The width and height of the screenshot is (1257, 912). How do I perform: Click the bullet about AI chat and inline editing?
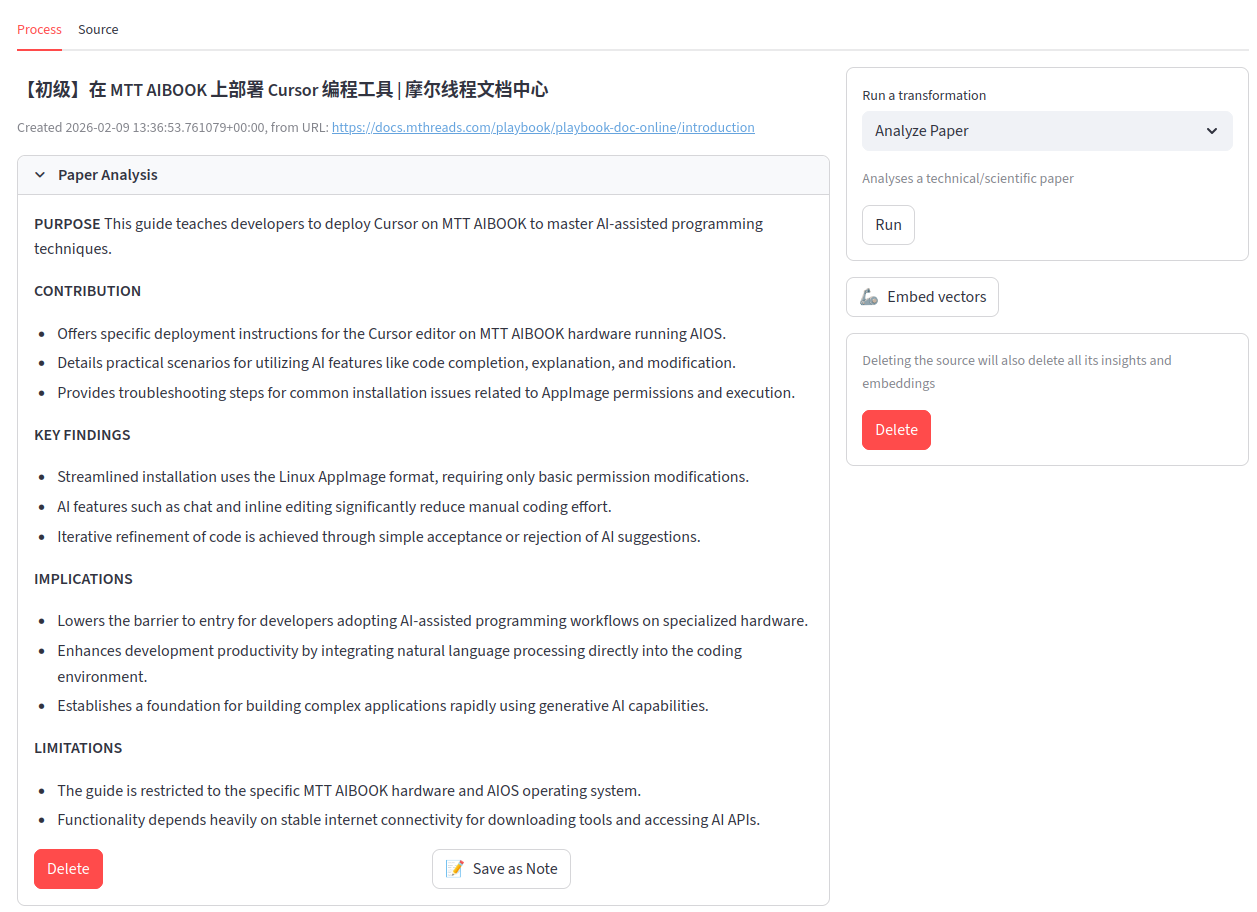pyautogui.click(x=334, y=507)
